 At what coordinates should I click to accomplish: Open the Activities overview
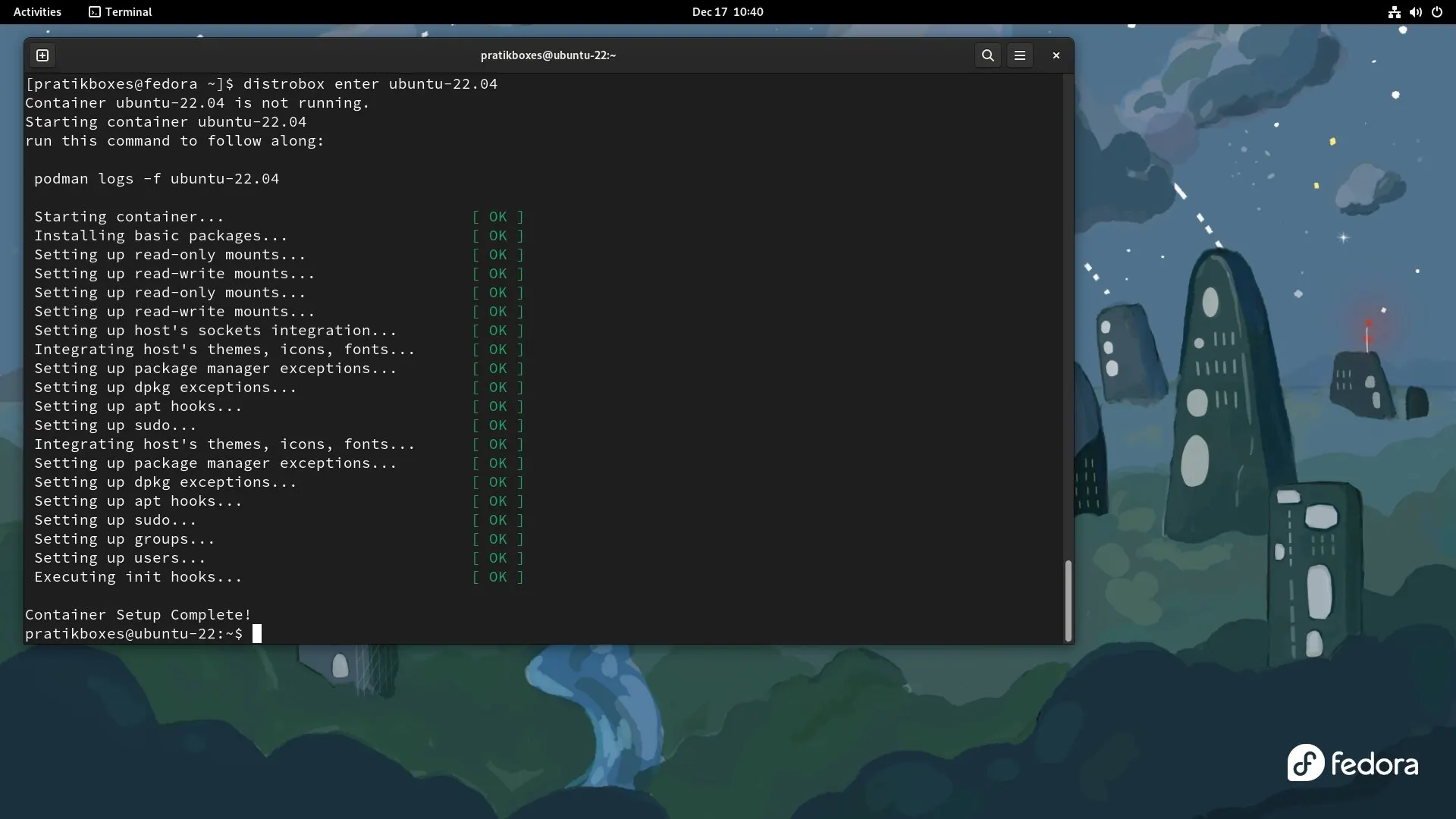37,12
